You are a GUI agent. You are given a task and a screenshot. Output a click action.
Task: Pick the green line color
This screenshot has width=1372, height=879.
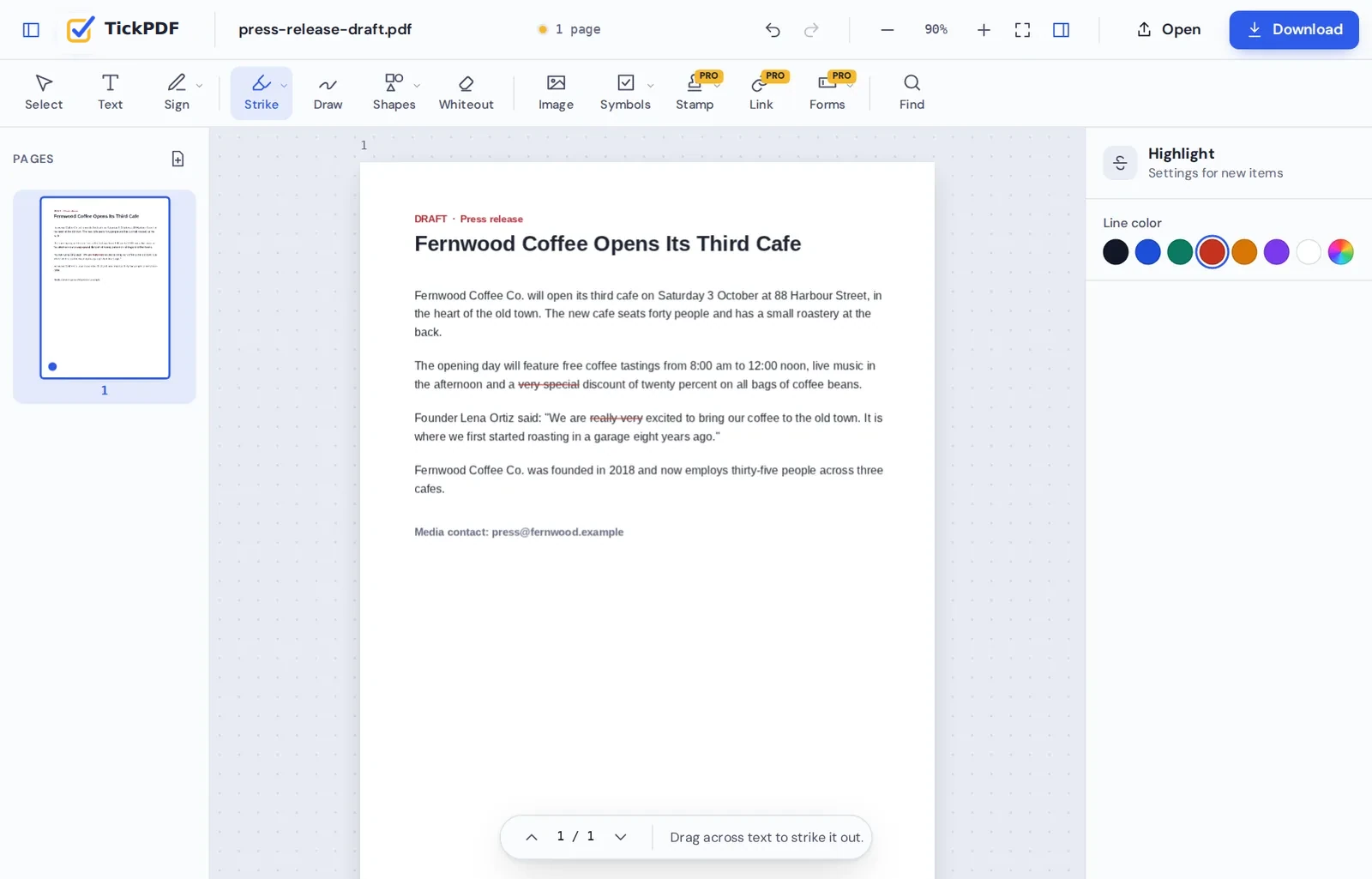click(1180, 252)
